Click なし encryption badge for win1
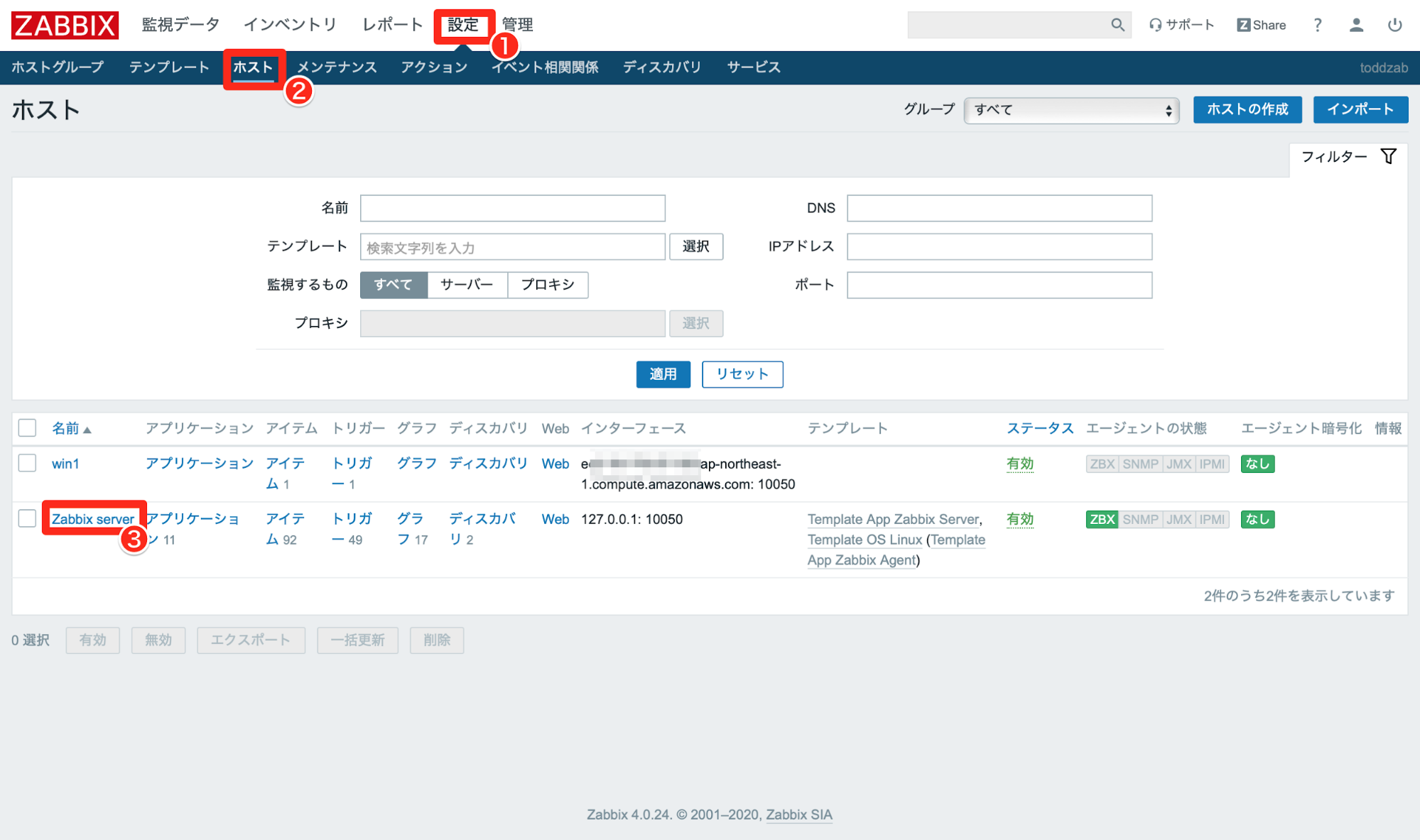The width and height of the screenshot is (1420, 840). (x=1257, y=464)
